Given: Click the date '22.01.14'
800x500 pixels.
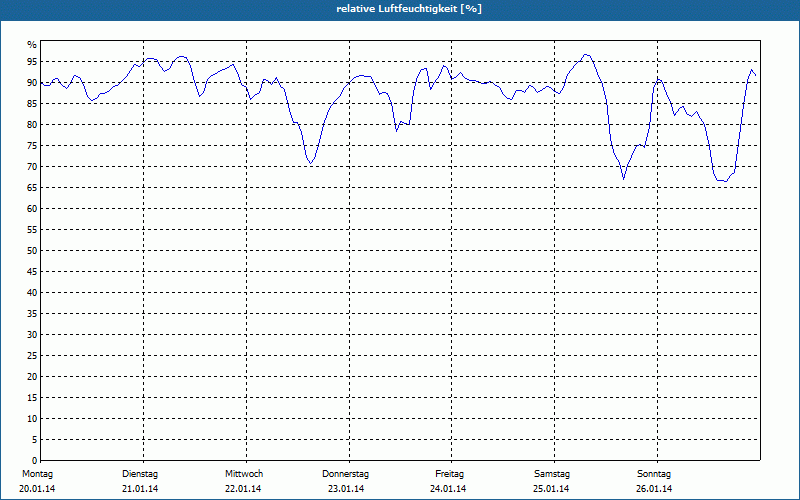Looking at the screenshot, I should (243, 489).
